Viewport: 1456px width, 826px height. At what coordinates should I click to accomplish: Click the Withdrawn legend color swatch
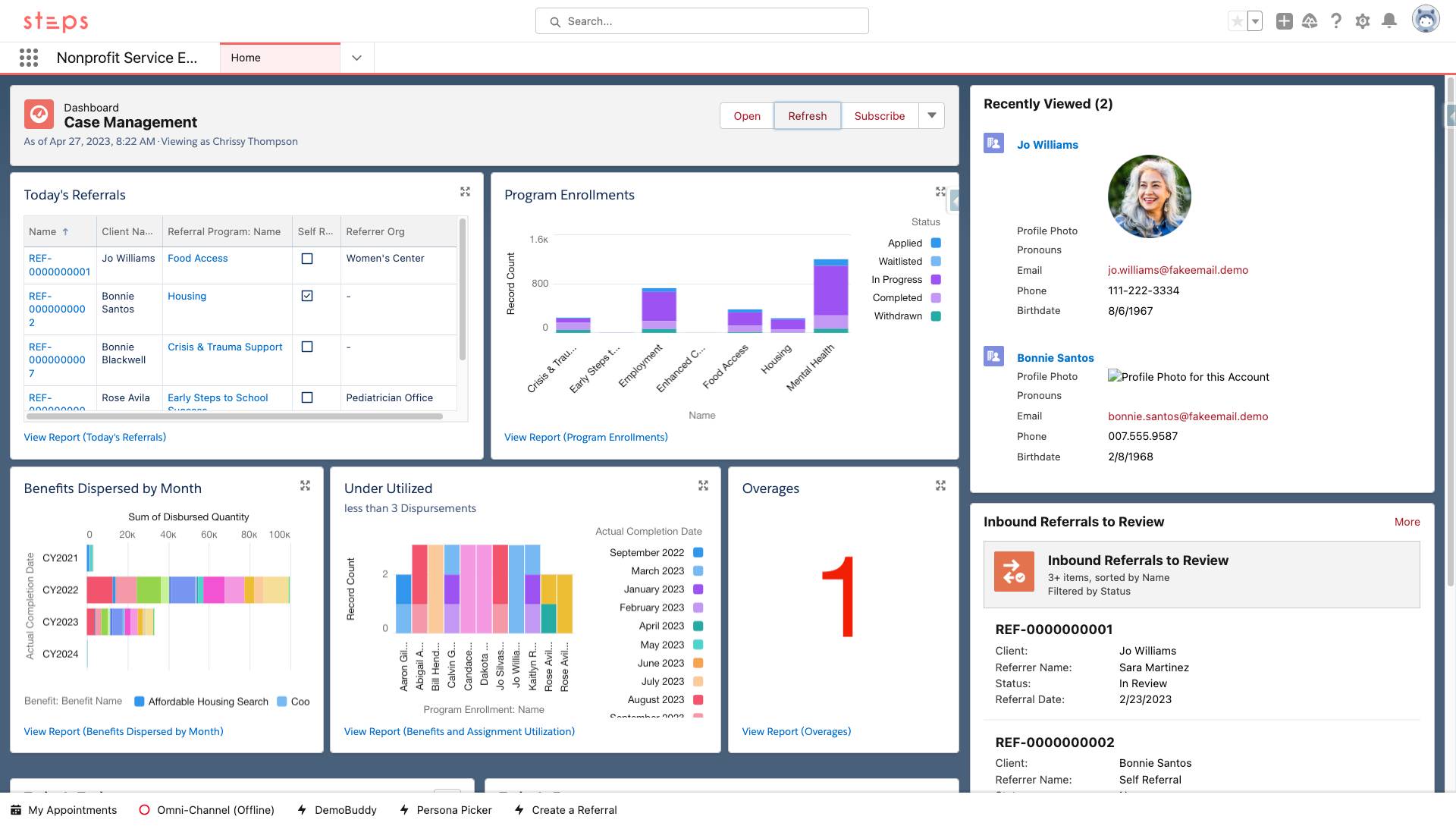tap(936, 316)
